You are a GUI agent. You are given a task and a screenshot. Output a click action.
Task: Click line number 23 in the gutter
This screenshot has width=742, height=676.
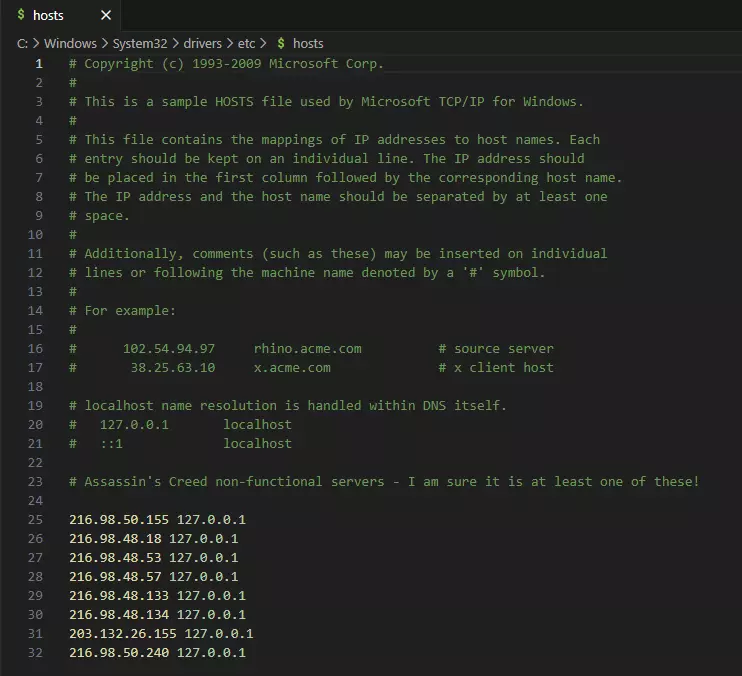coord(36,482)
